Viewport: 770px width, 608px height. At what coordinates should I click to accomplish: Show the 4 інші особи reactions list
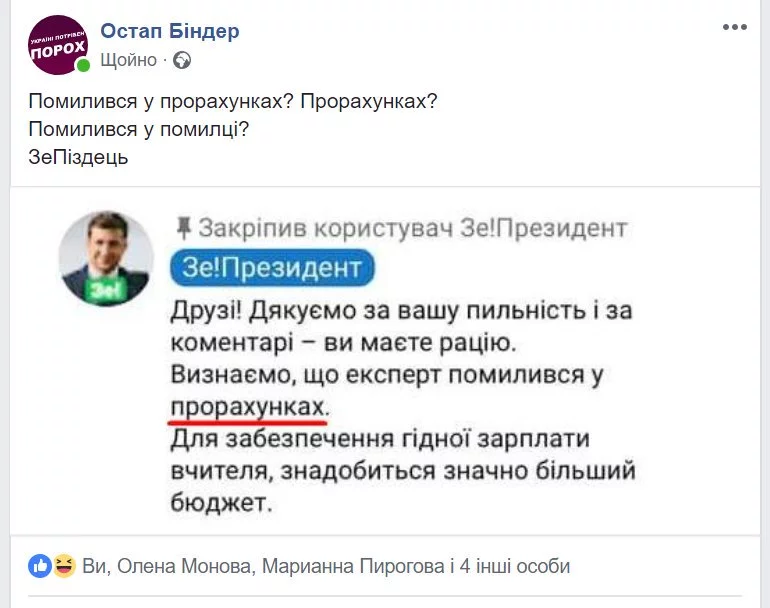point(515,566)
